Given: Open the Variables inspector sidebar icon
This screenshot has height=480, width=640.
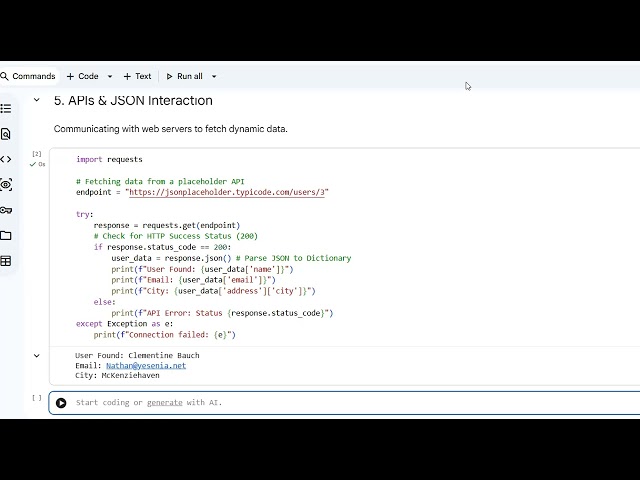Looking at the screenshot, I should [x=6, y=184].
